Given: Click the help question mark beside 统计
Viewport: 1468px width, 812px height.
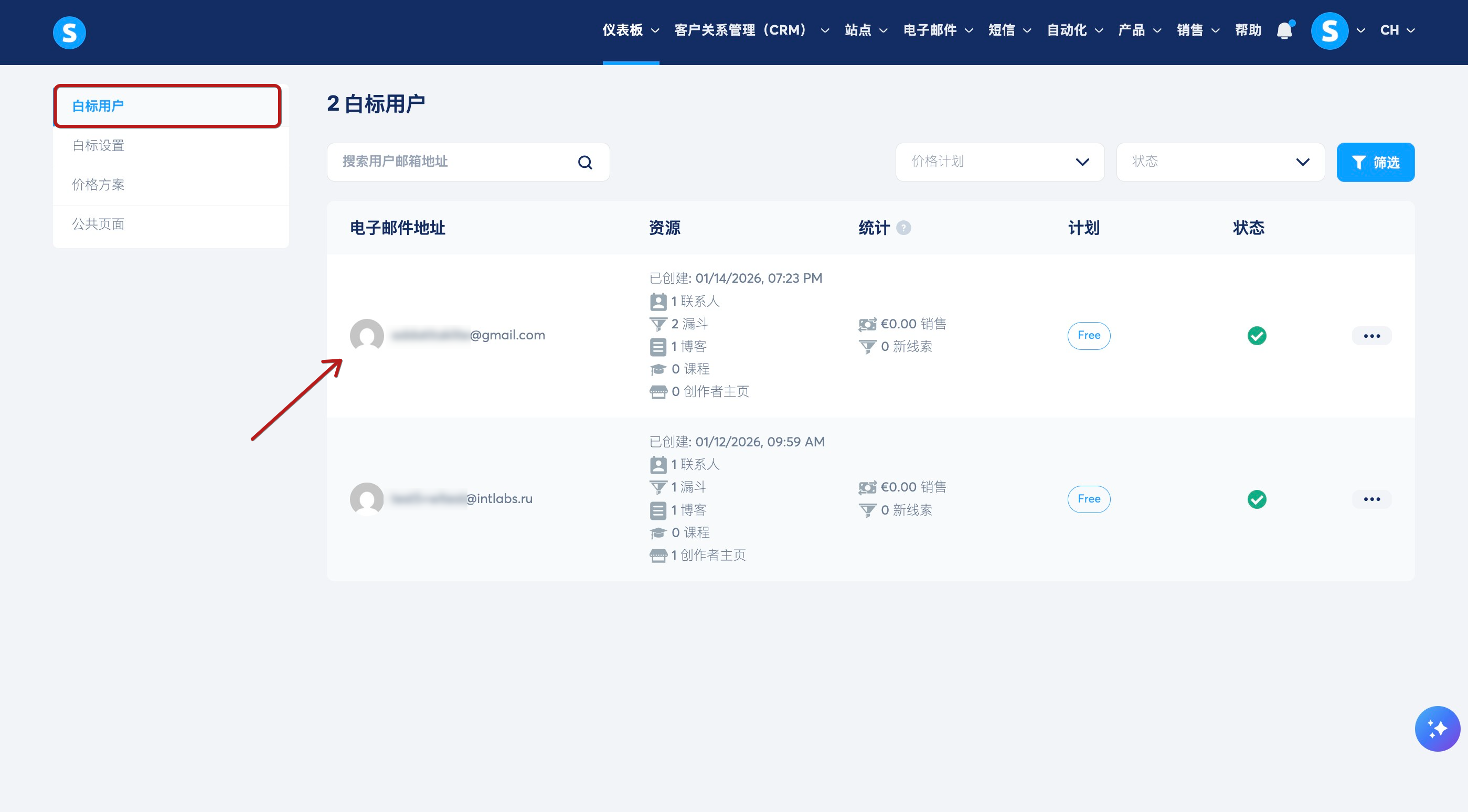Looking at the screenshot, I should [x=903, y=228].
